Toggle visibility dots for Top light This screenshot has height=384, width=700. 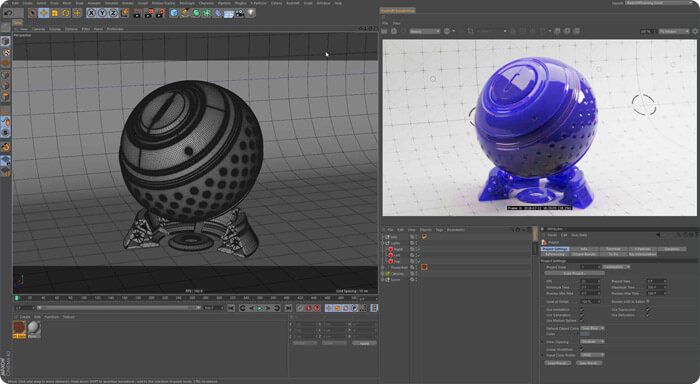(x=416, y=261)
